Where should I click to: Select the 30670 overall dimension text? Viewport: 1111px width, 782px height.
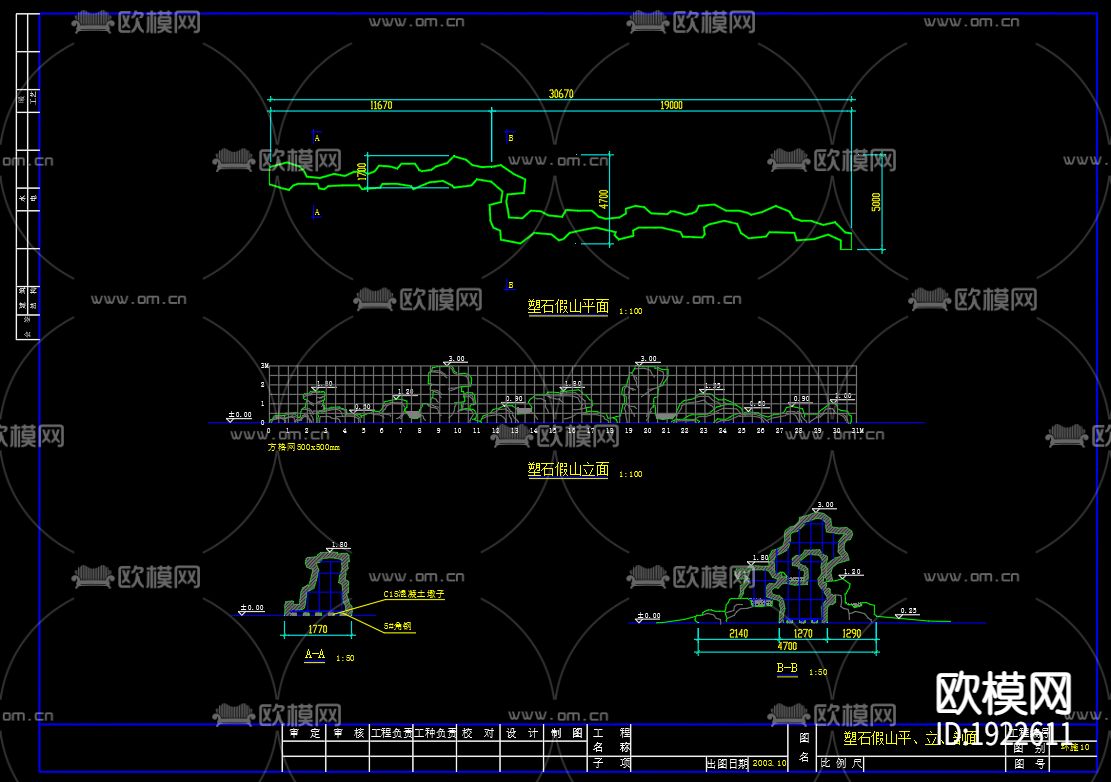pos(561,94)
